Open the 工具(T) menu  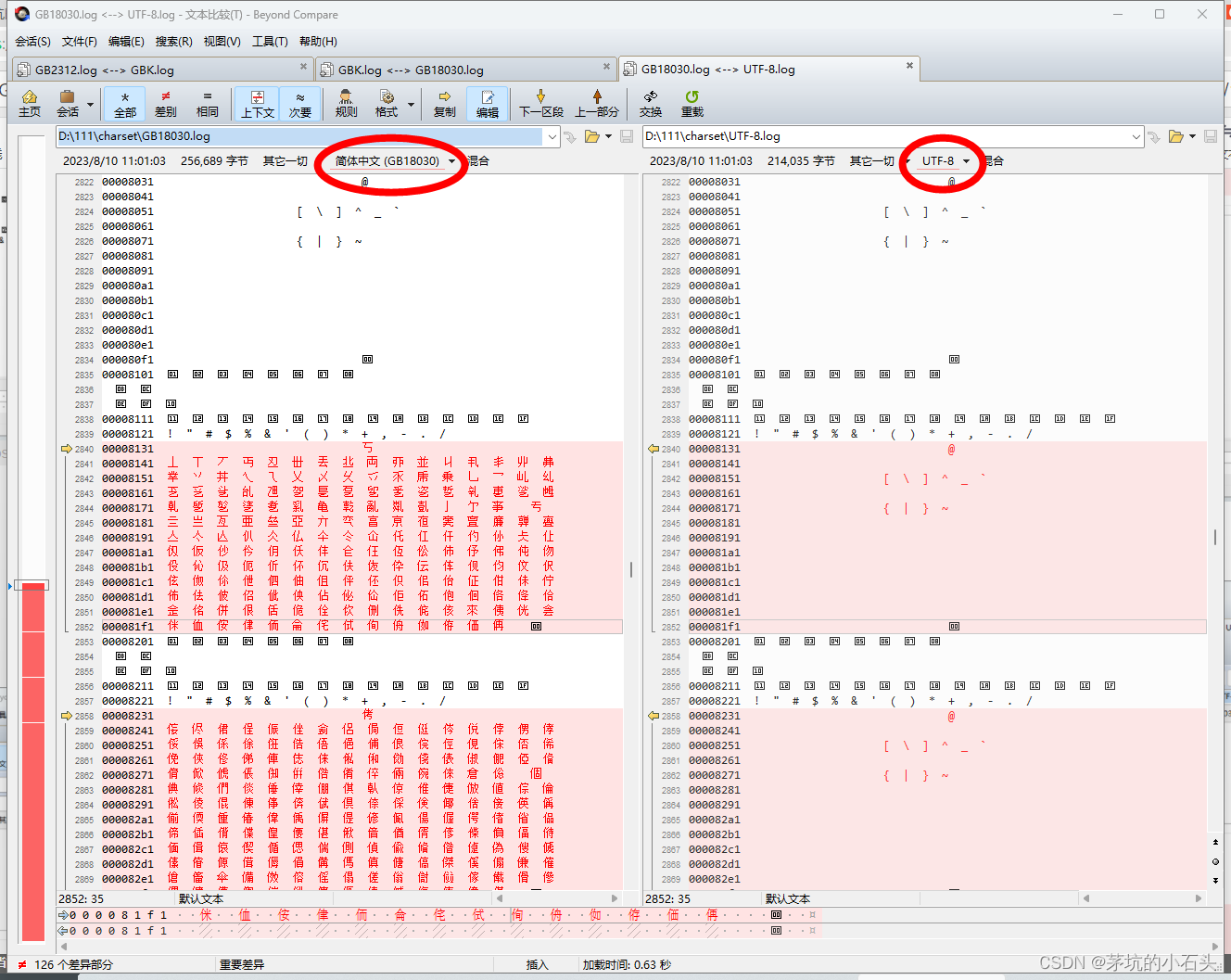pyautogui.click(x=270, y=41)
